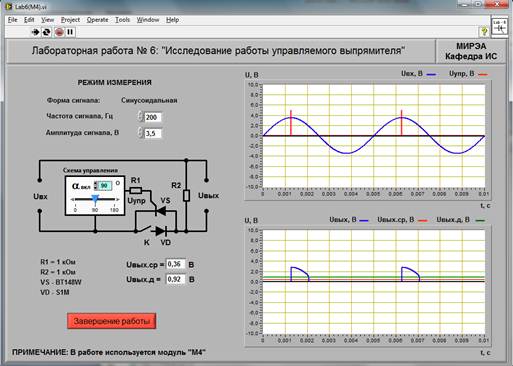The image size is (513, 366).
Task: Open the Project menu
Action: [x=70, y=20]
